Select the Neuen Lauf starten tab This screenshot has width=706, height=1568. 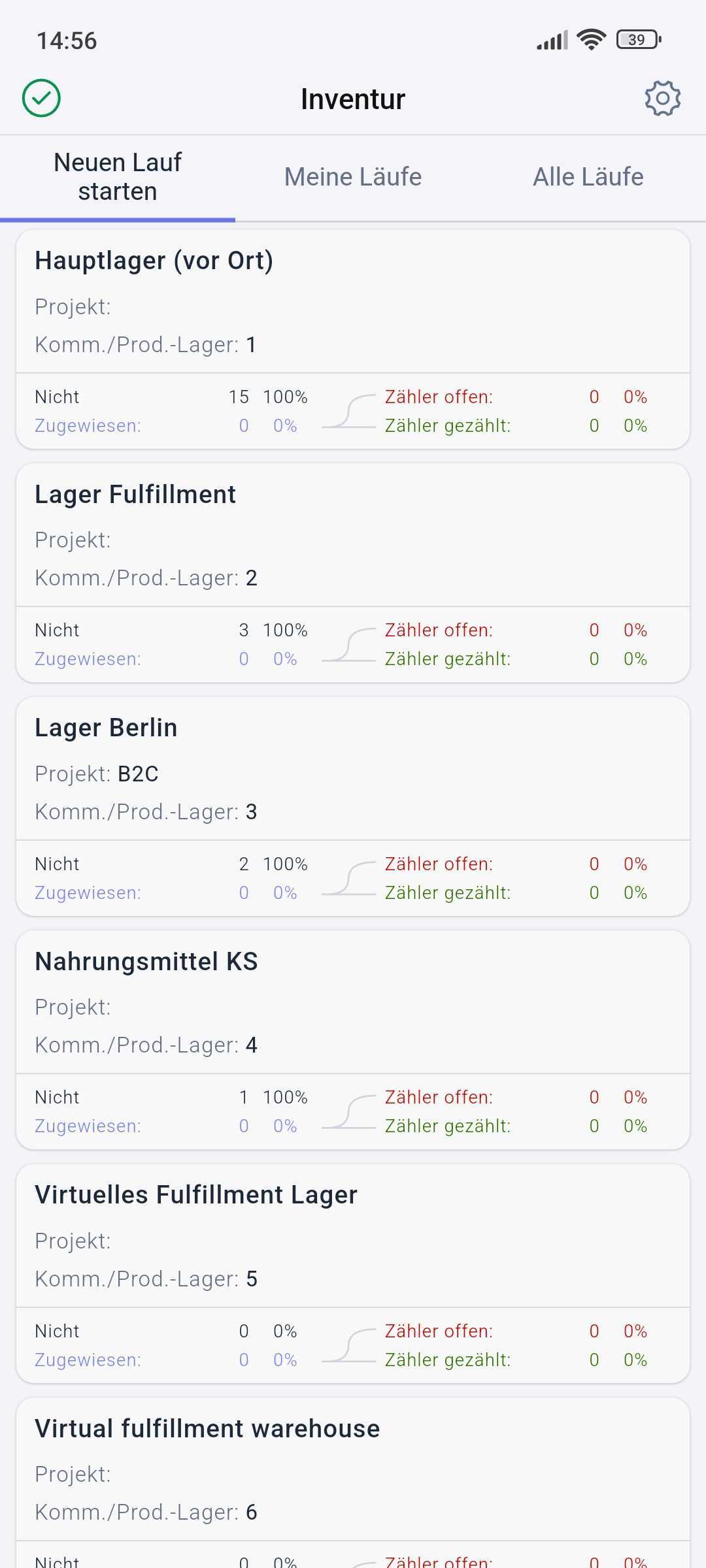118,177
